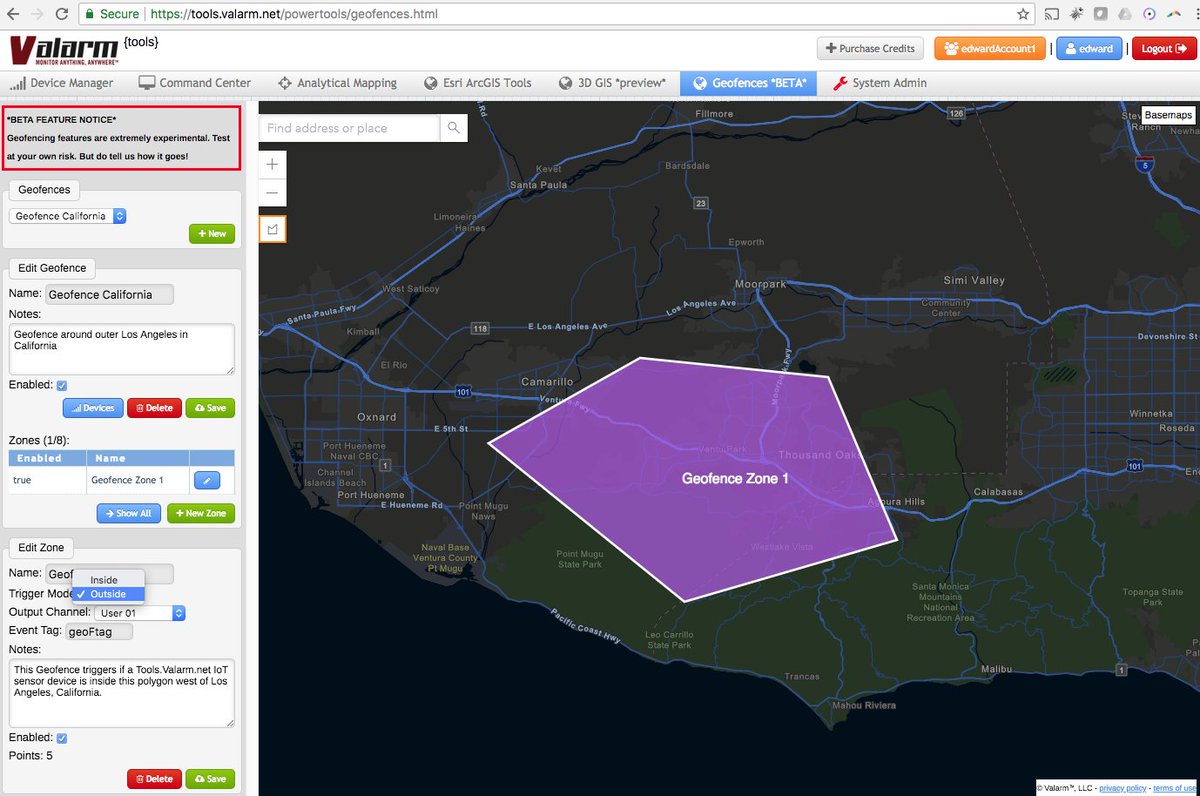Open Command Center tab
The width and height of the screenshot is (1200, 796).
point(195,83)
